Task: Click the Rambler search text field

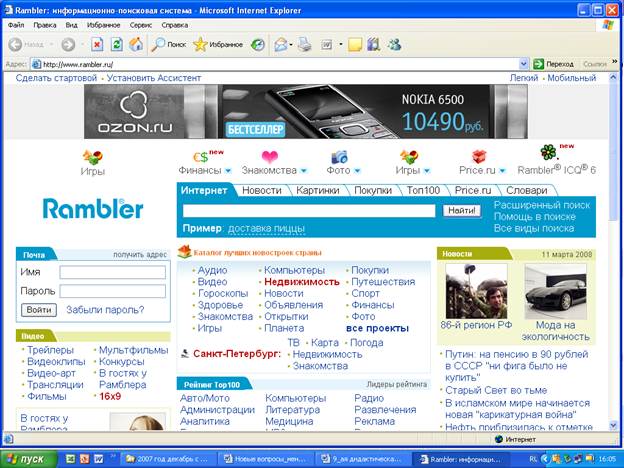Action: (309, 211)
